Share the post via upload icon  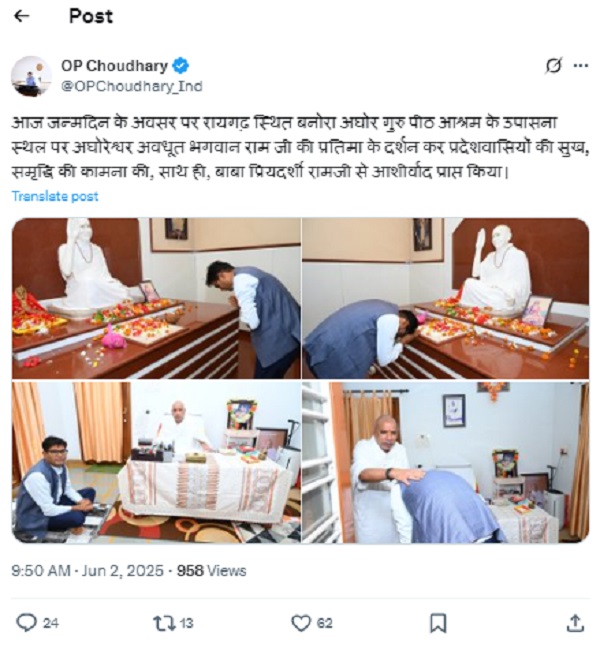pyautogui.click(x=575, y=623)
